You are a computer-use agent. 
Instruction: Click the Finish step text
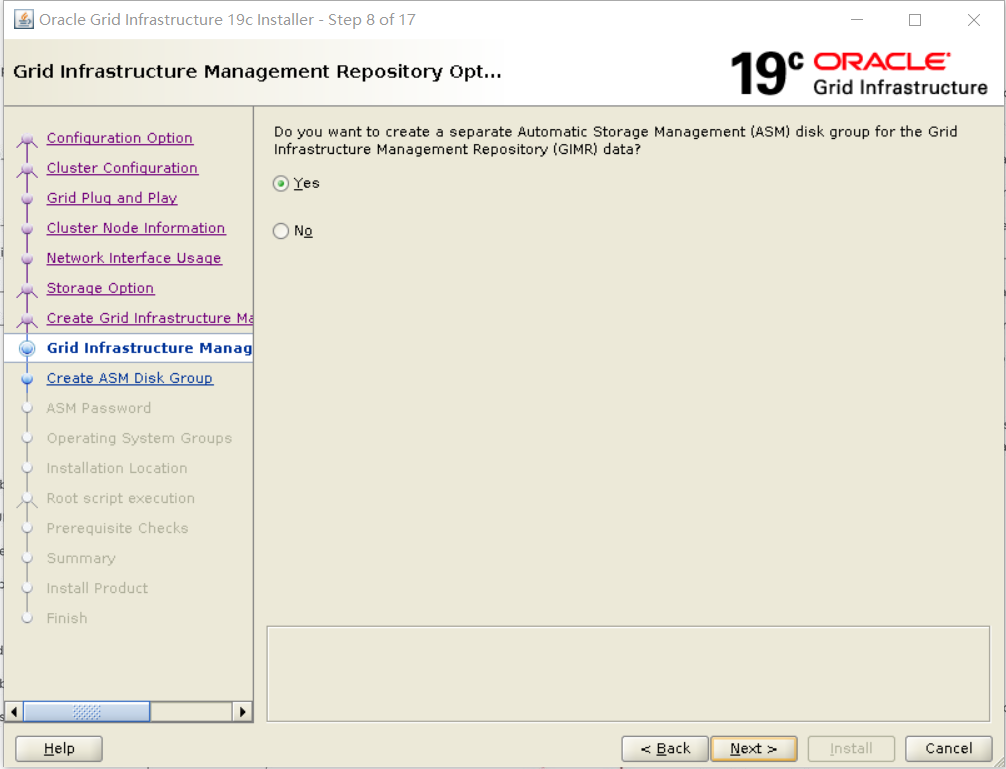coord(67,618)
